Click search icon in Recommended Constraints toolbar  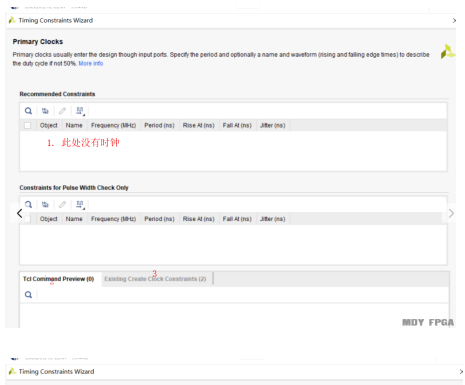[28, 111]
